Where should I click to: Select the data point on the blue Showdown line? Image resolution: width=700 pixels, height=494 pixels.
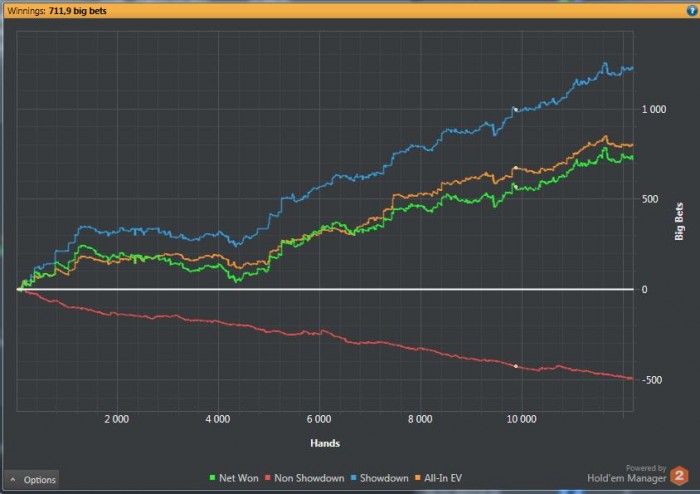tap(516, 109)
